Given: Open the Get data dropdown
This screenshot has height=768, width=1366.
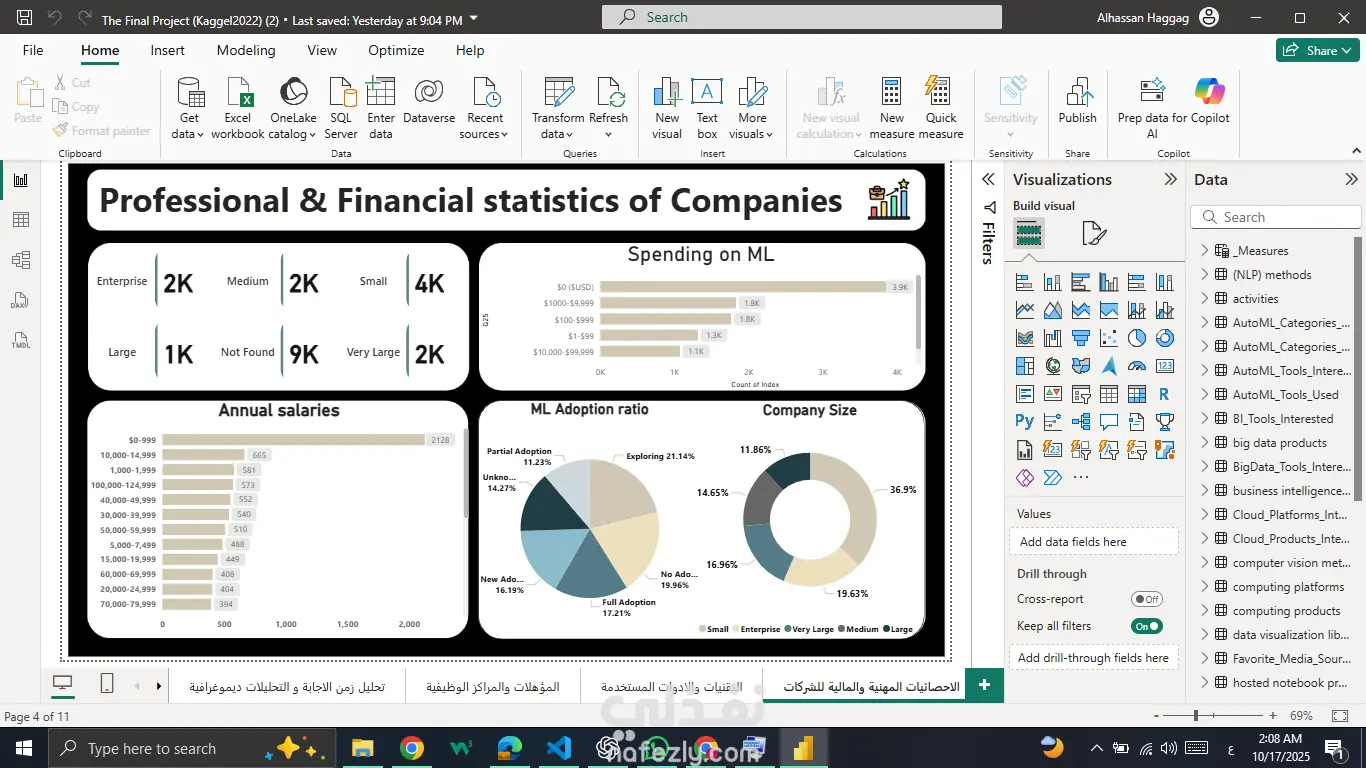Looking at the screenshot, I should [x=188, y=108].
